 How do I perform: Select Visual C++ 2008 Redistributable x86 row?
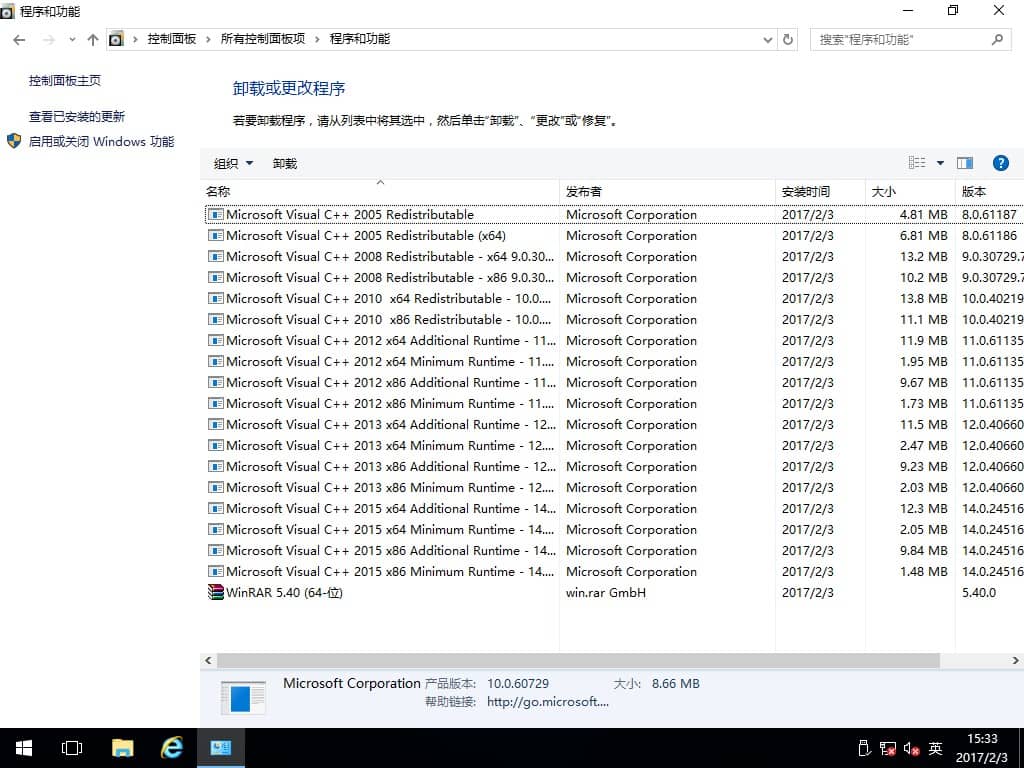(x=614, y=278)
